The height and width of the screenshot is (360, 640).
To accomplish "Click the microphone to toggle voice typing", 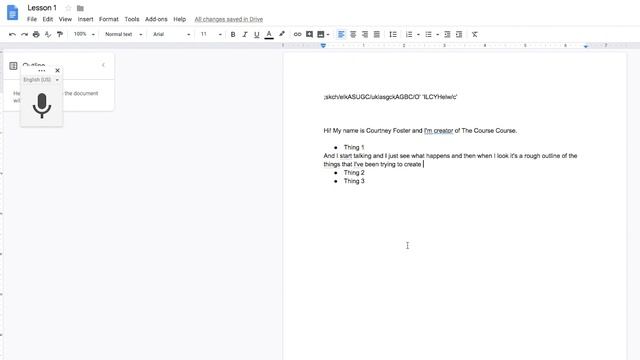I will [42, 106].
